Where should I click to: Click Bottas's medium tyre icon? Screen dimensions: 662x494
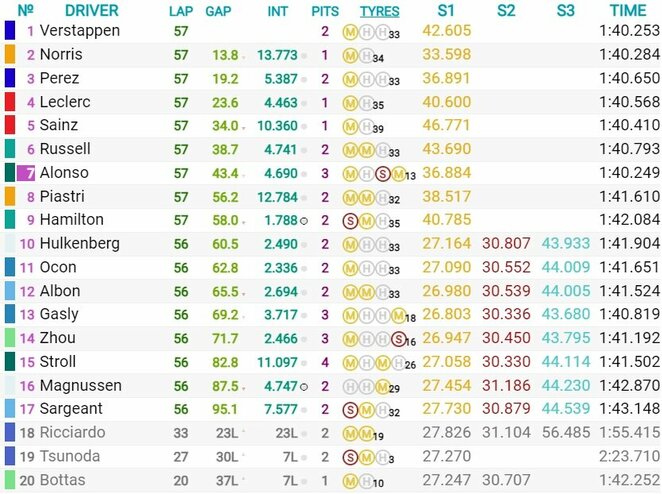[x=350, y=481]
